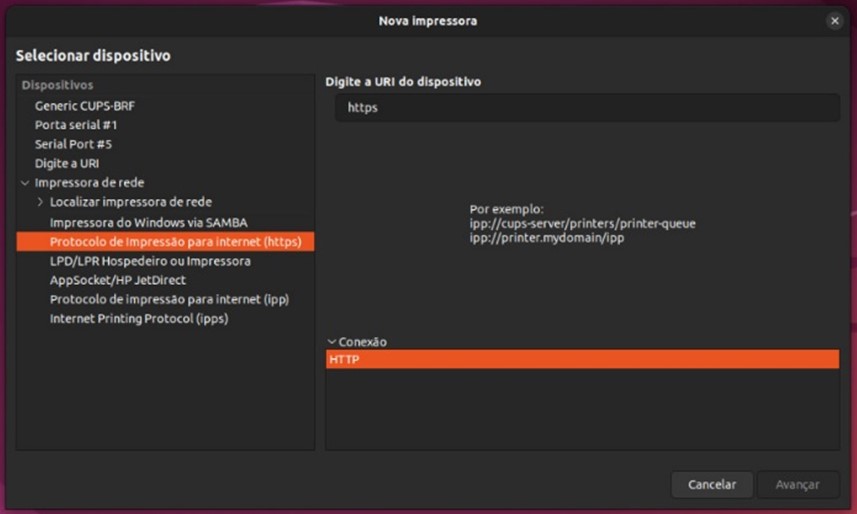Select Porta serial #1 device

point(76,125)
